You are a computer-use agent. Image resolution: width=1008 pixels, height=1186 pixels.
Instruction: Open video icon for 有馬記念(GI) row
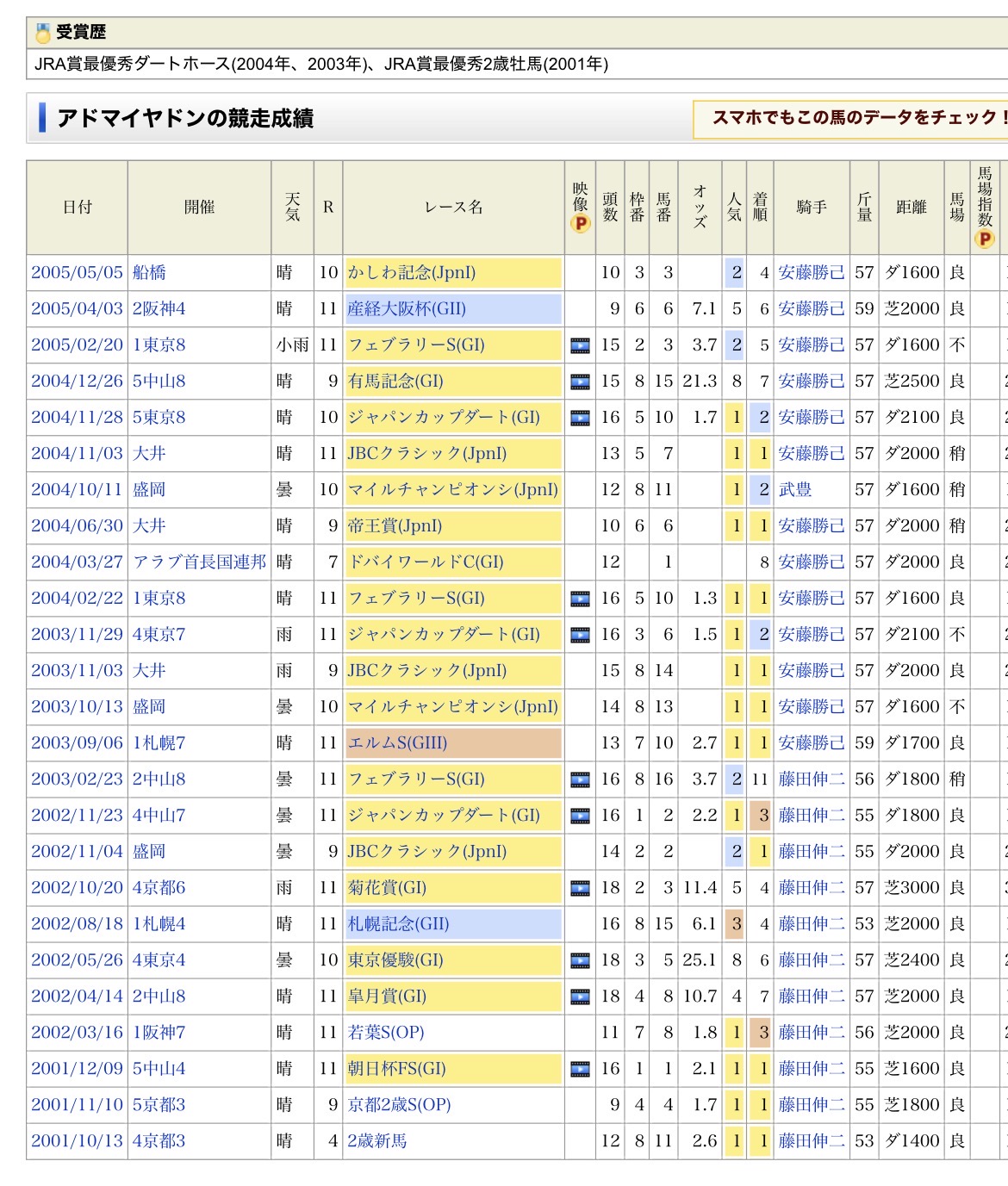pos(580,382)
